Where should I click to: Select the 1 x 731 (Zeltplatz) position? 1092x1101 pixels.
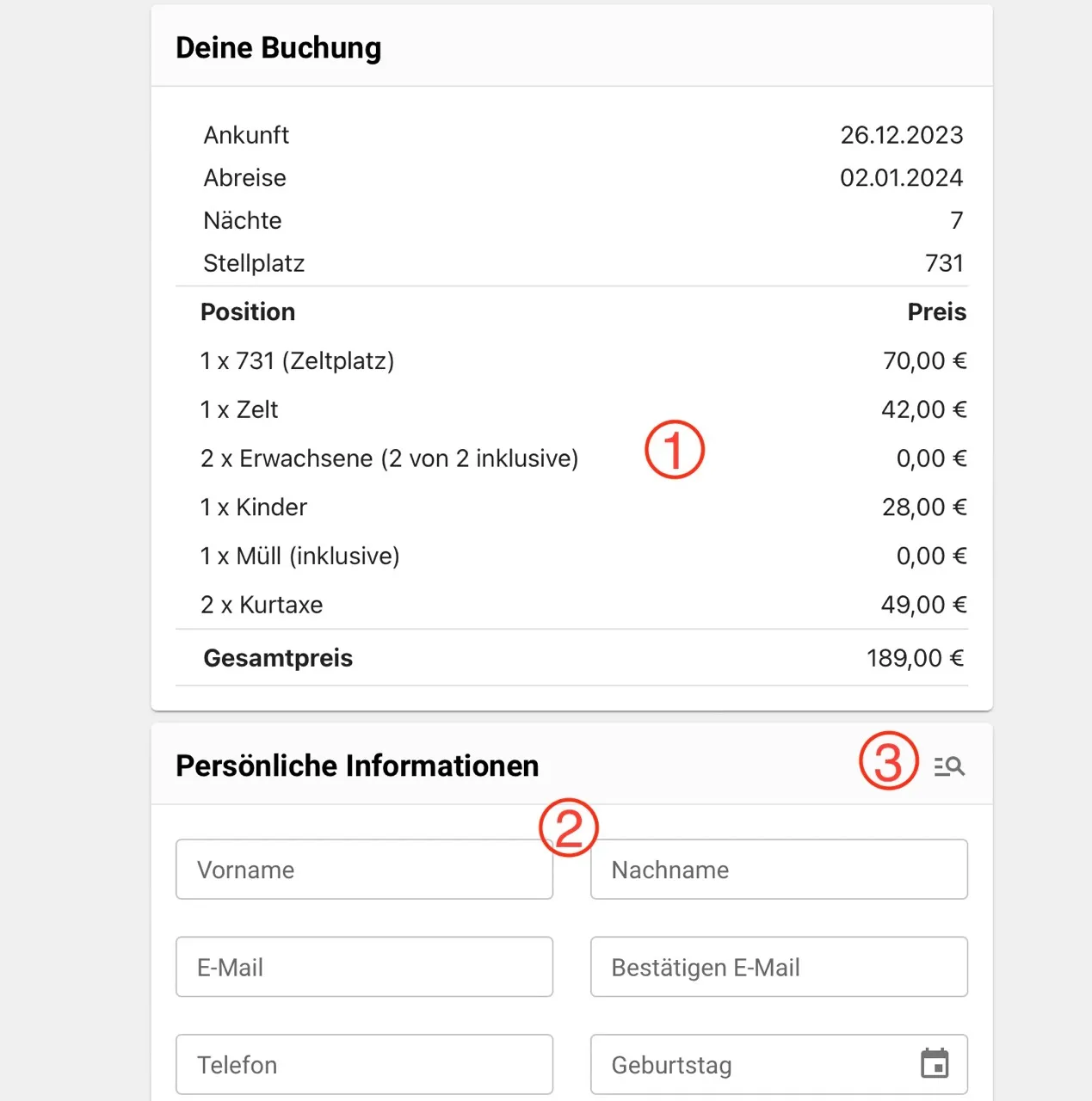(297, 360)
